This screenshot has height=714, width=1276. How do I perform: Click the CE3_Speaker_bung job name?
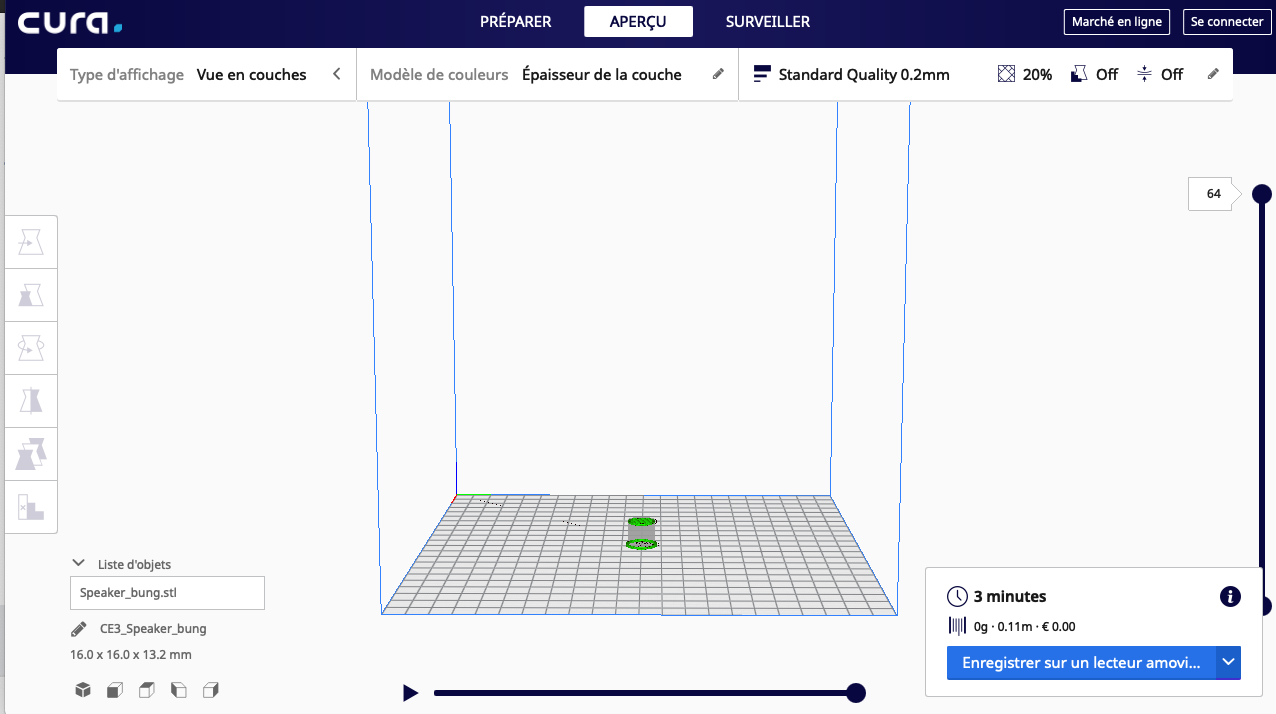[153, 629]
